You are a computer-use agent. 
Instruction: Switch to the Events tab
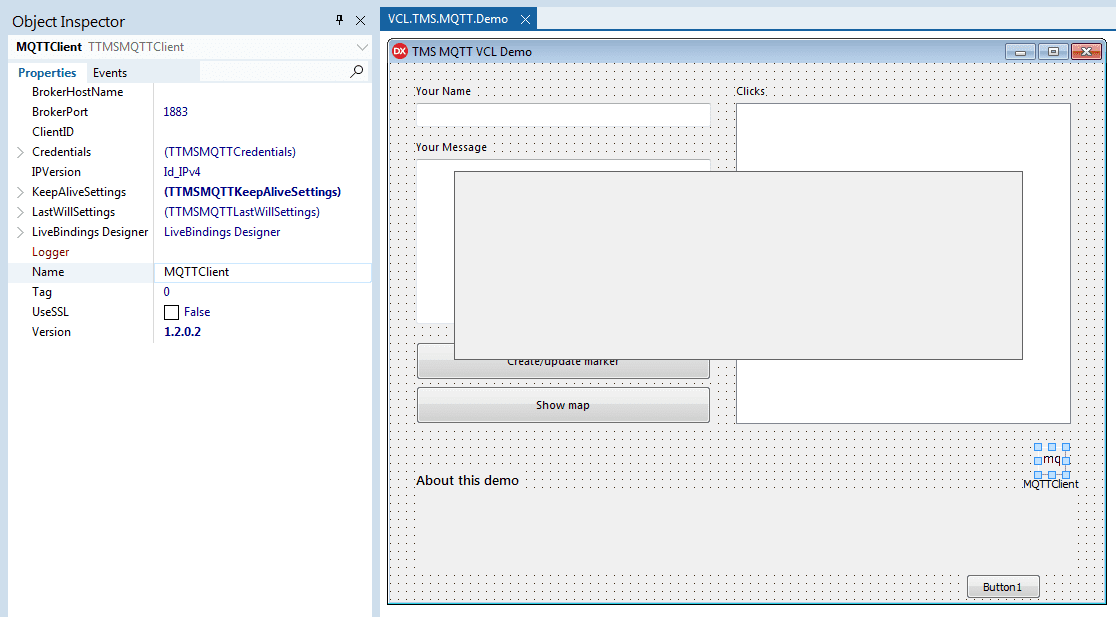pos(110,73)
